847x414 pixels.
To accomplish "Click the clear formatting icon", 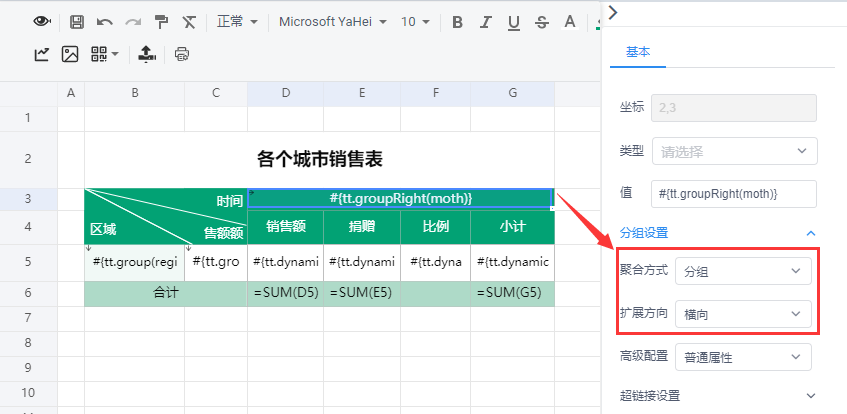I will click(x=189, y=22).
